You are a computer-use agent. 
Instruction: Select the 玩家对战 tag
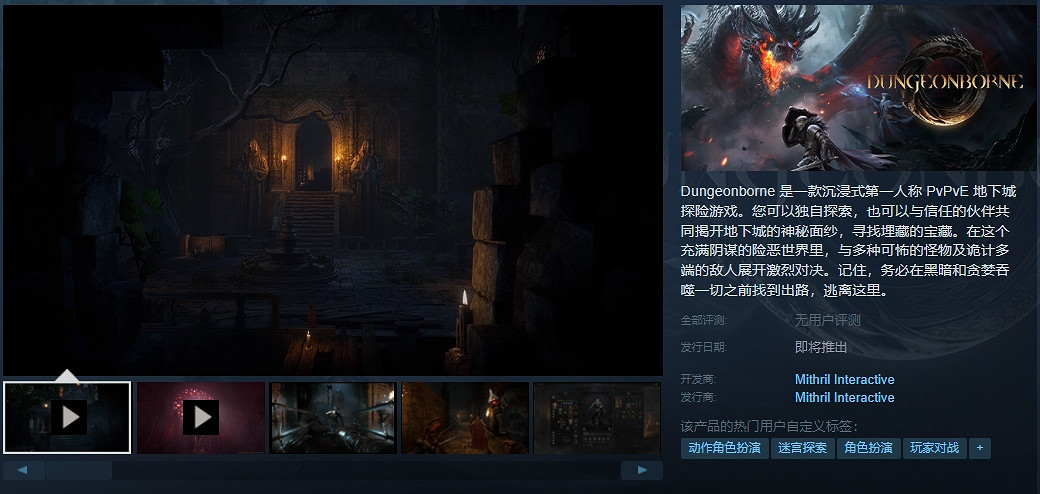(935, 448)
